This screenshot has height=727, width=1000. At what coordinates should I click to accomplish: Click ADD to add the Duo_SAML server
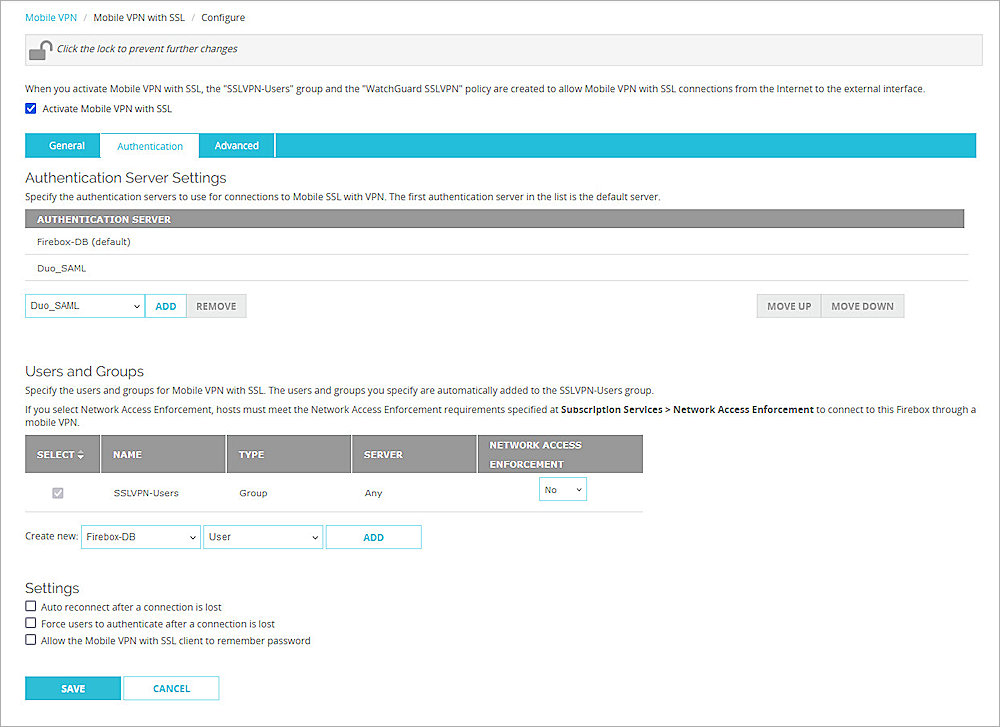pyautogui.click(x=165, y=305)
